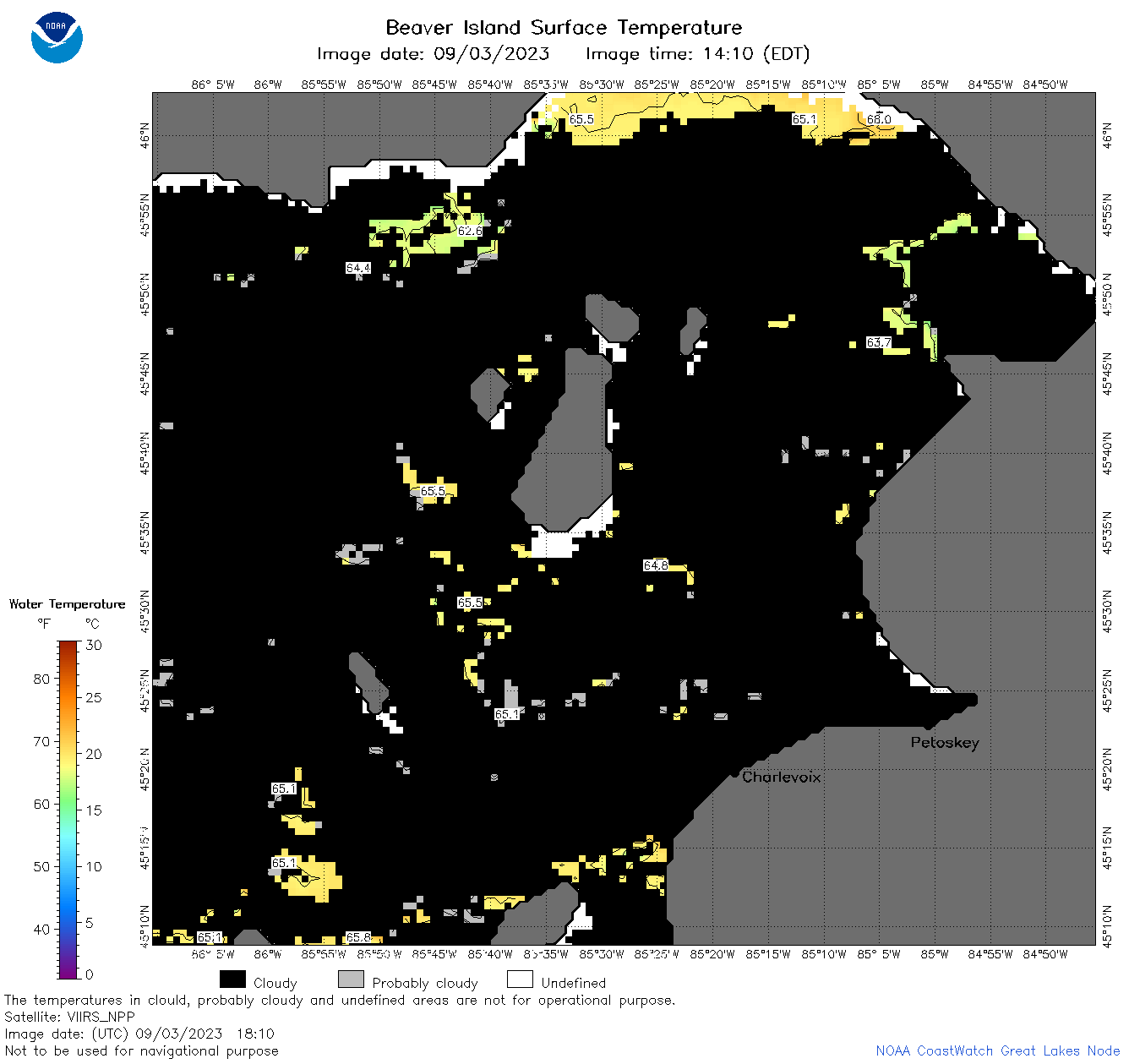Screen dimensions: 1129x1064
Task: Click the Charlevoix city label
Action: coord(782,777)
